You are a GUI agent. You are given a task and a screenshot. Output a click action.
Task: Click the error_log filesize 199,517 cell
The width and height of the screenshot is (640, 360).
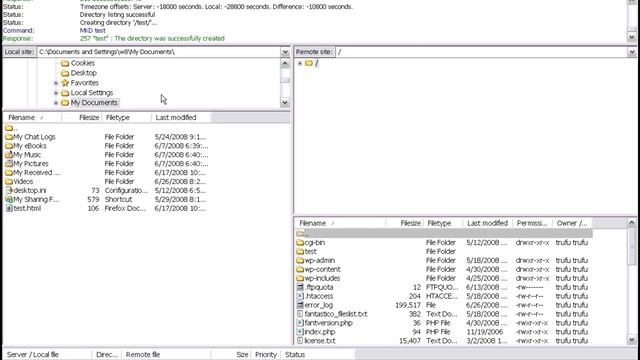408,305
